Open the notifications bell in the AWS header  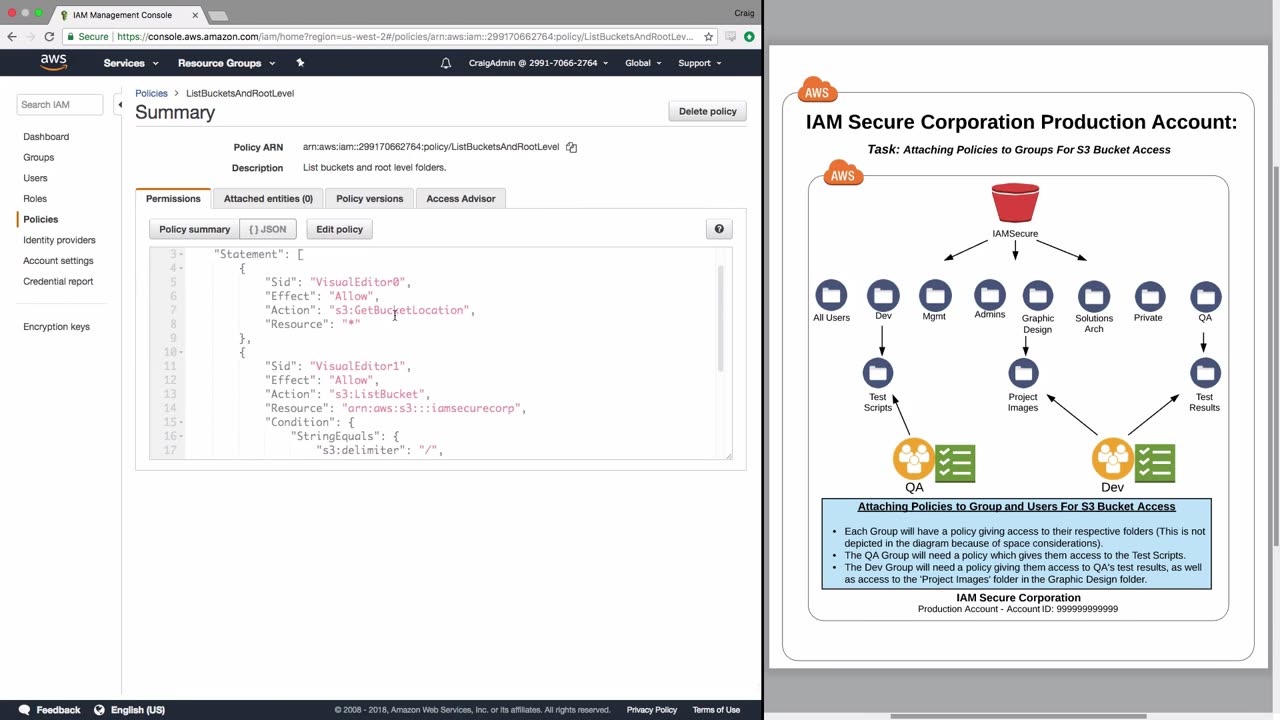446,63
